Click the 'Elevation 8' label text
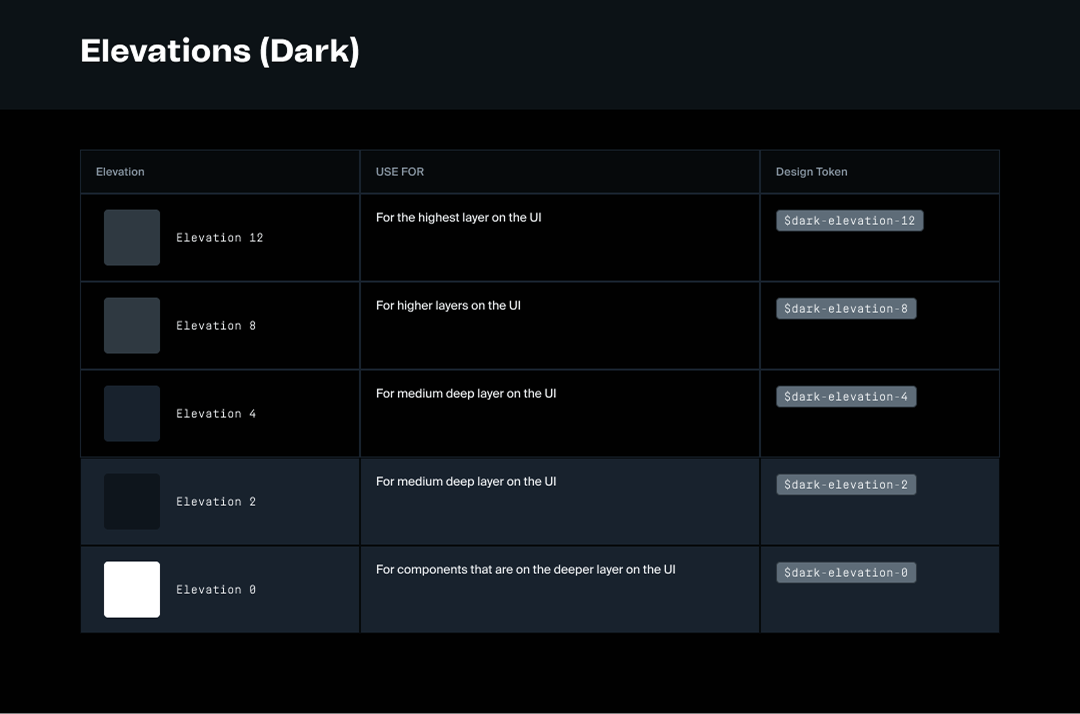Viewport: 1080px width, 714px height. coord(216,326)
